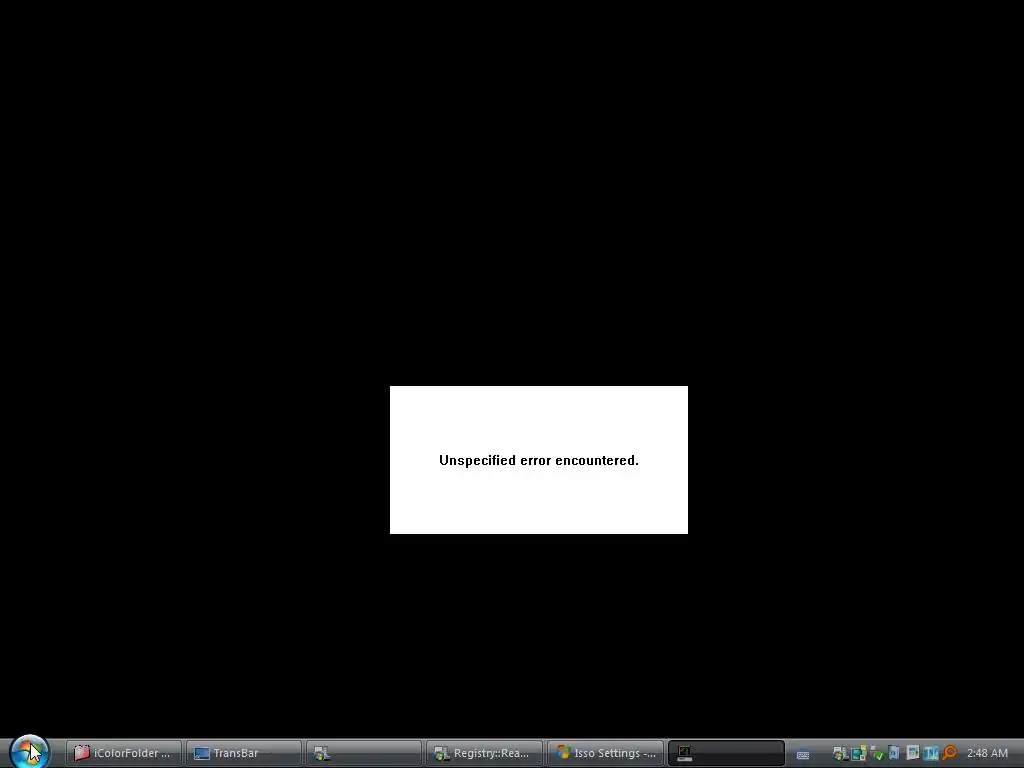Open the Registry::Rea... taskbar window

click(x=484, y=753)
